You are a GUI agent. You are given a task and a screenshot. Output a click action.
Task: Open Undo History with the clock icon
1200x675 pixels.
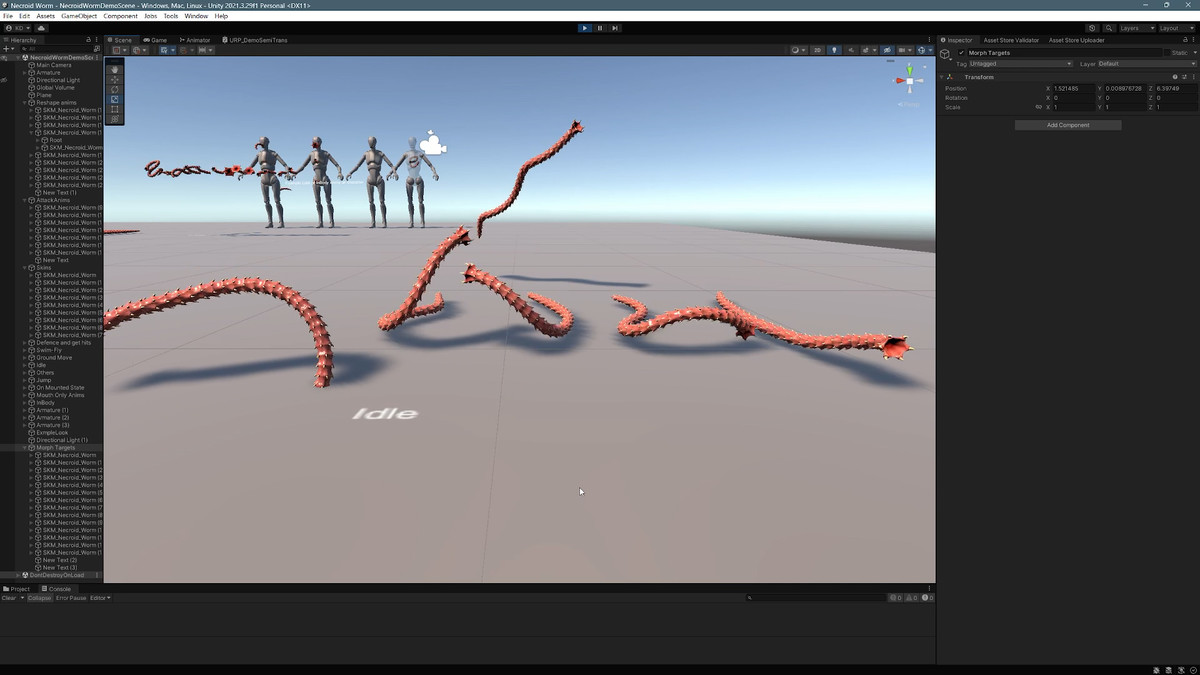point(1091,28)
